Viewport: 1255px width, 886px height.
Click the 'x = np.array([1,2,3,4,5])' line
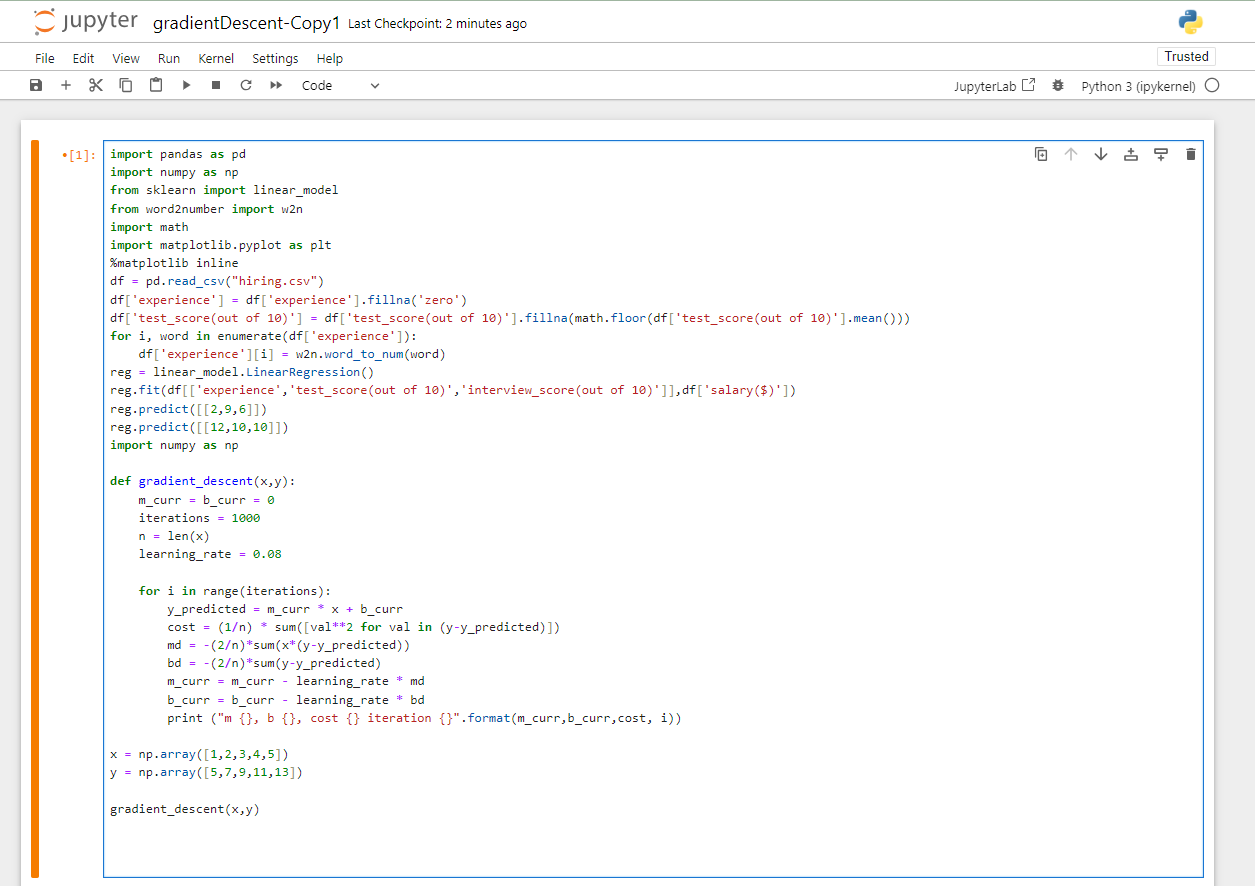(x=199, y=754)
